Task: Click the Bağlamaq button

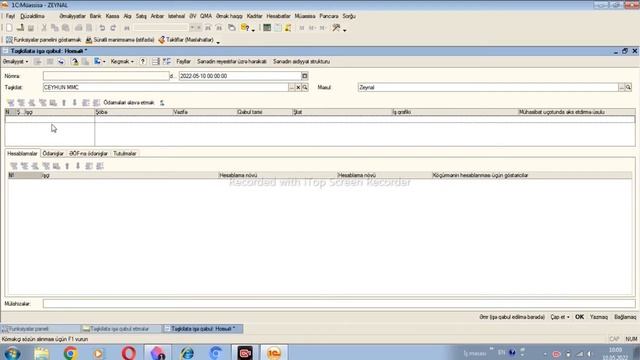Action: tap(624, 317)
